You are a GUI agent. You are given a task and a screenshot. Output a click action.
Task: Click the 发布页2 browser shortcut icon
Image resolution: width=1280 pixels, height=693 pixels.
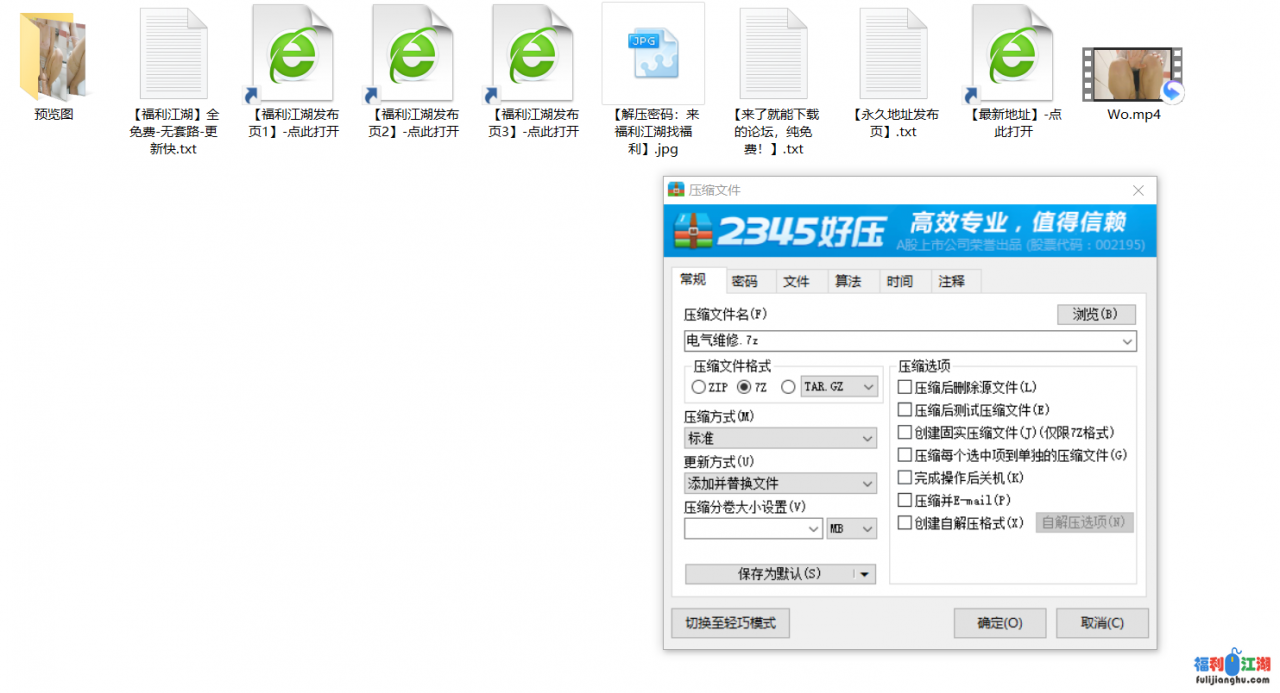point(413,54)
